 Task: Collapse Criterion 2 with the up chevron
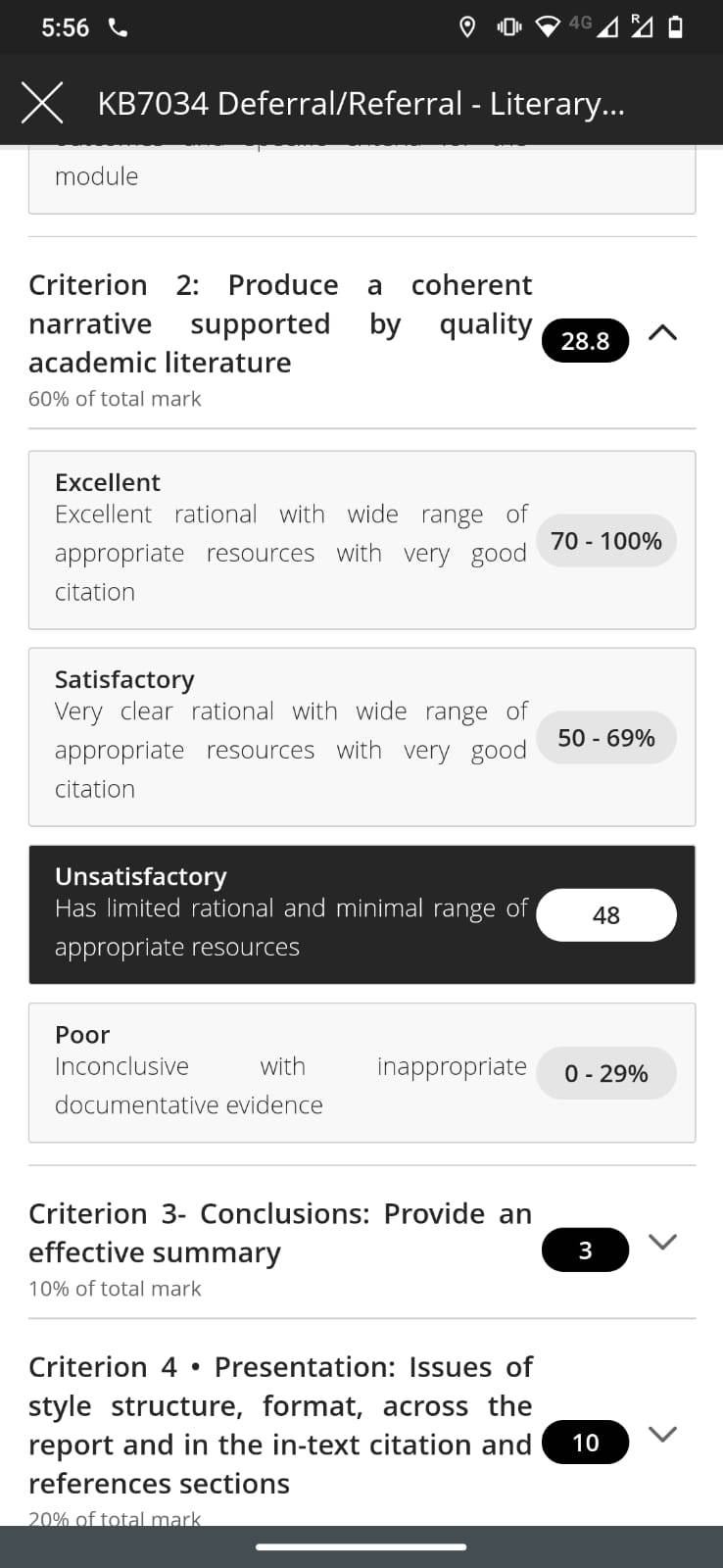coord(663,333)
